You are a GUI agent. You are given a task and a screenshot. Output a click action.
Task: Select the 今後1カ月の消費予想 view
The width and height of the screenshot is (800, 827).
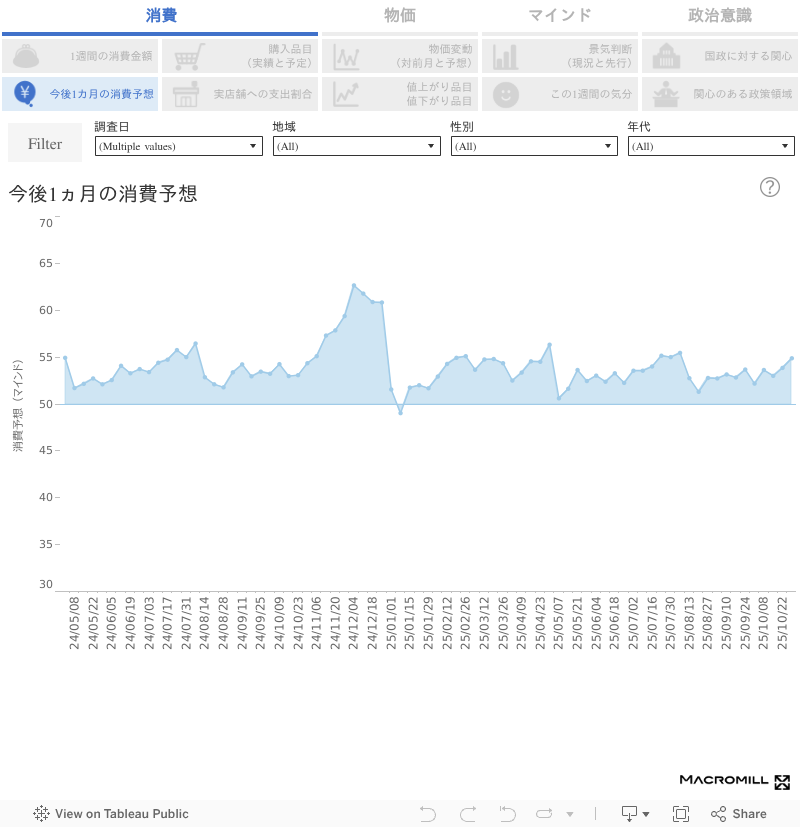point(80,94)
